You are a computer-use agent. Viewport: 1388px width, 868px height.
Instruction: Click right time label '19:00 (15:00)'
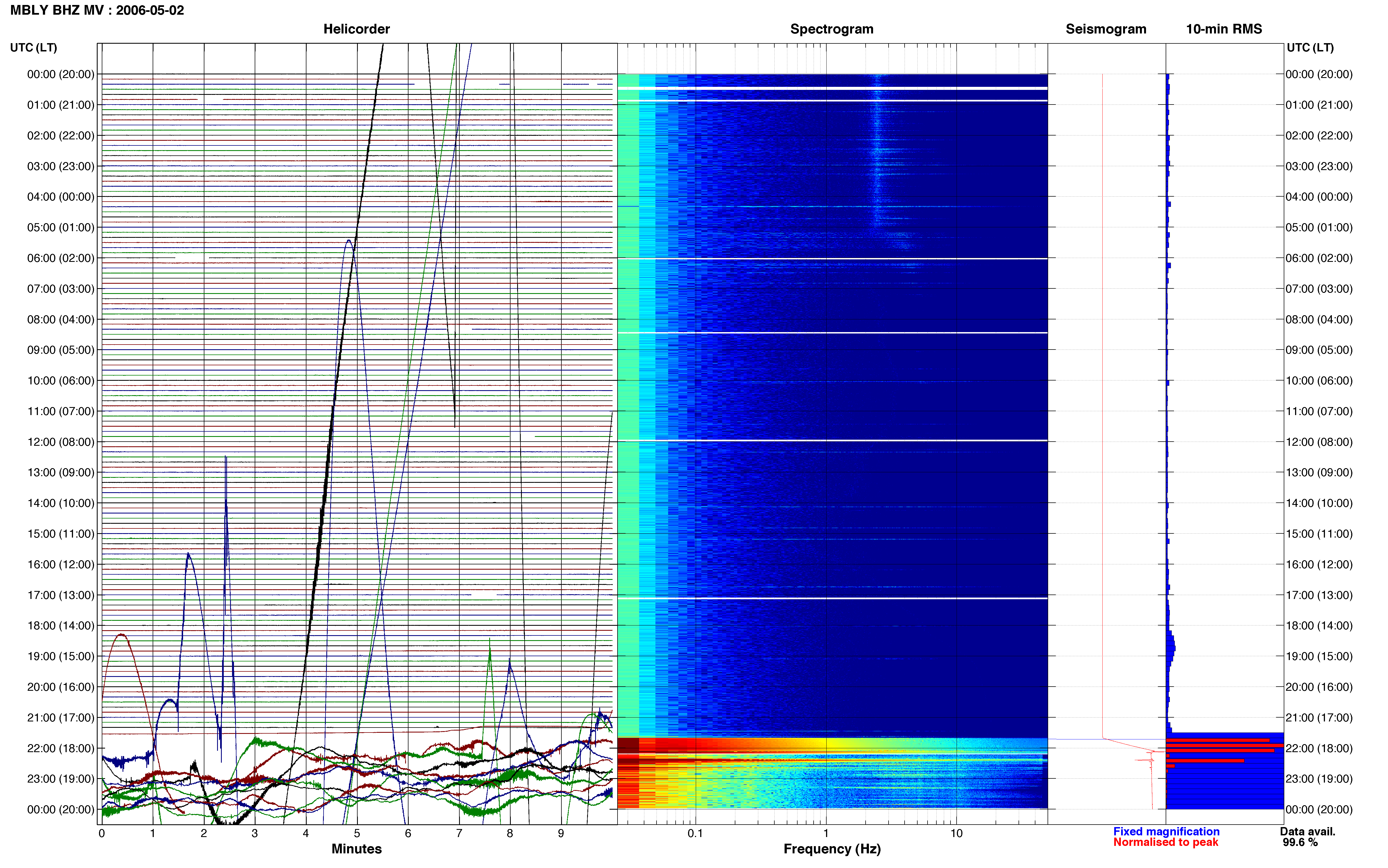[1319, 656]
